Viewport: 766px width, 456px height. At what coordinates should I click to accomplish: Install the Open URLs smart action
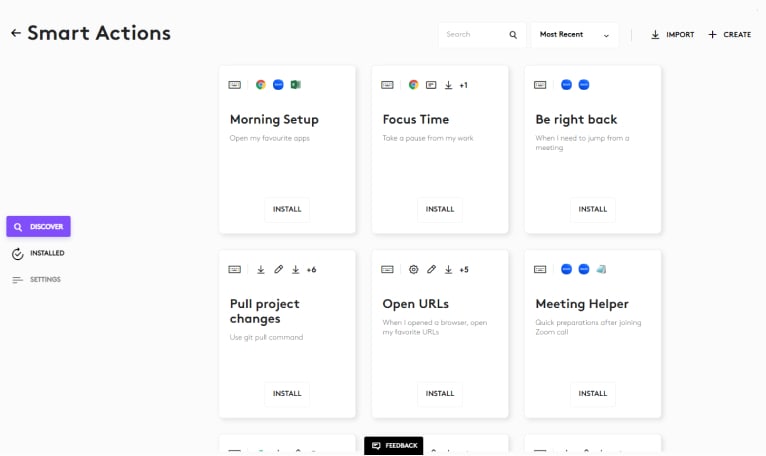tap(440, 393)
